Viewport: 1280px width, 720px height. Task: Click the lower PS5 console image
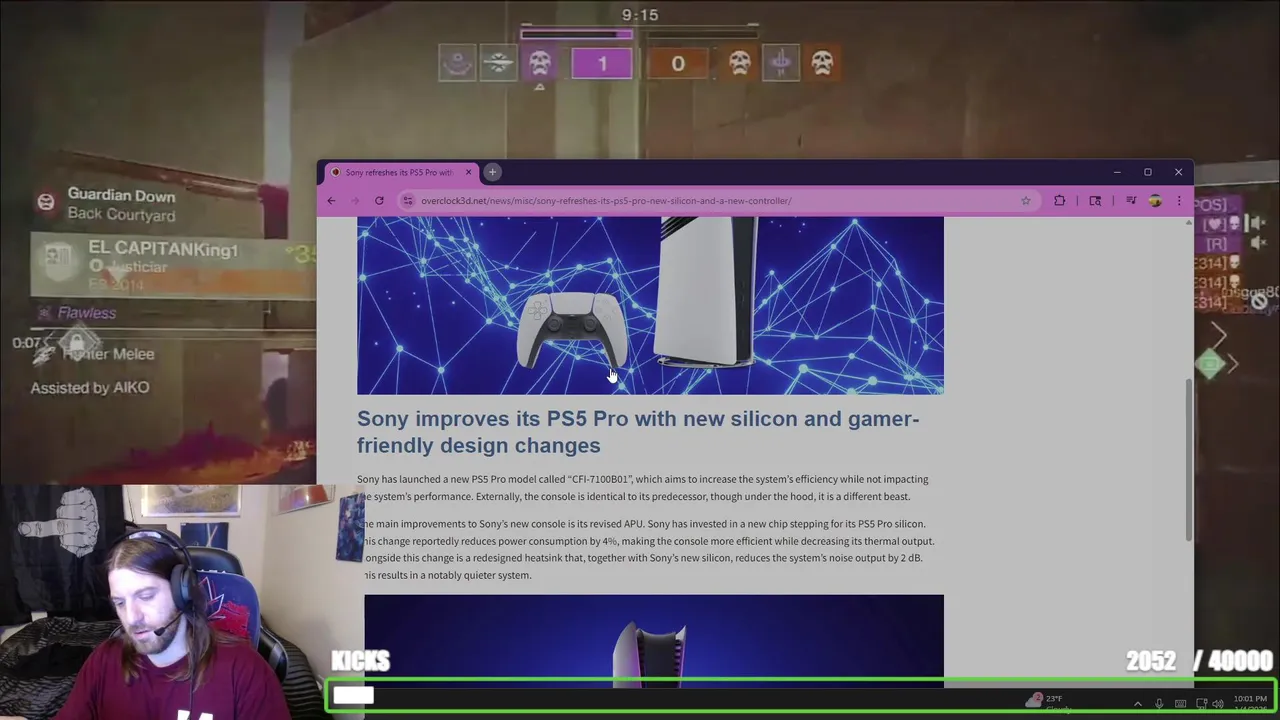(654, 640)
